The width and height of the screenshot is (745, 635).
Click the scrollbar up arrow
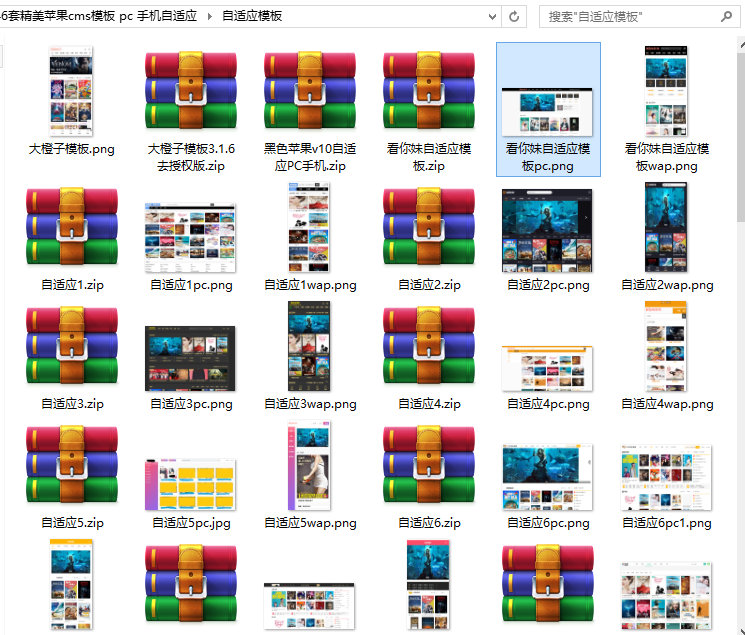742,45
